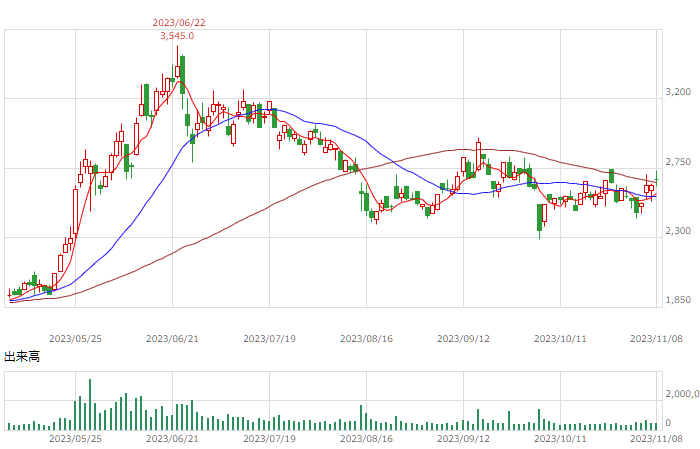The image size is (700, 449).
Task: Click the tallest volume bar in late May
Action: [x=90, y=404]
